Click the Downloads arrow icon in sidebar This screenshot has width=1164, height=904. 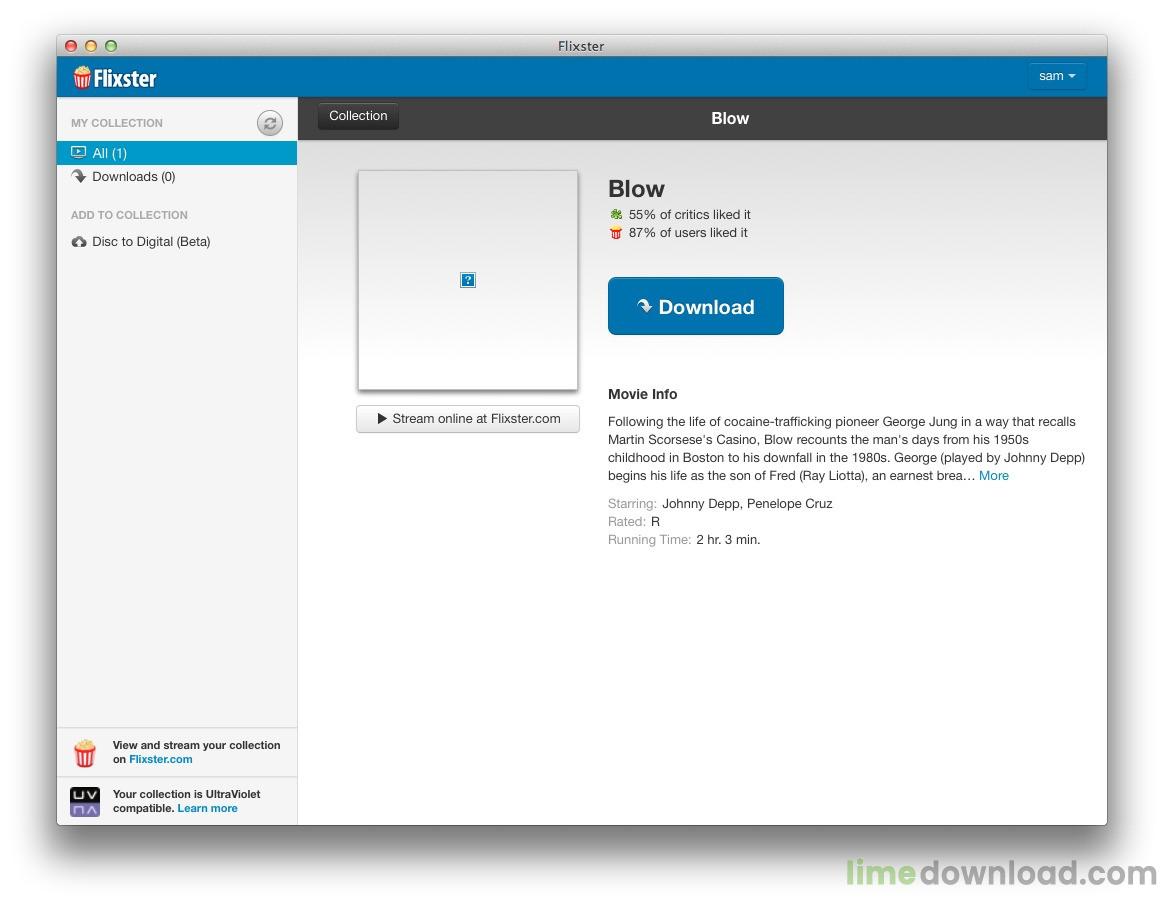pos(79,176)
